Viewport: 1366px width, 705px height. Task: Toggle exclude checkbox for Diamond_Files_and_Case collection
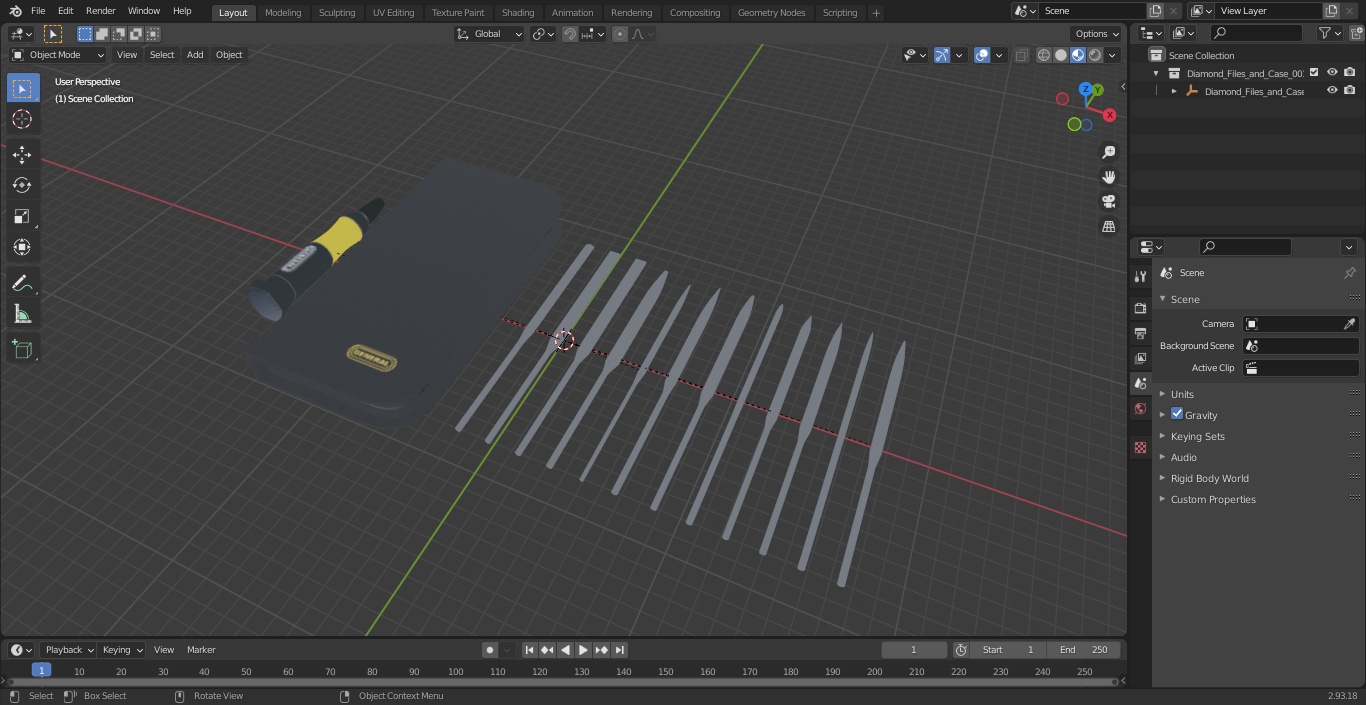point(1314,73)
